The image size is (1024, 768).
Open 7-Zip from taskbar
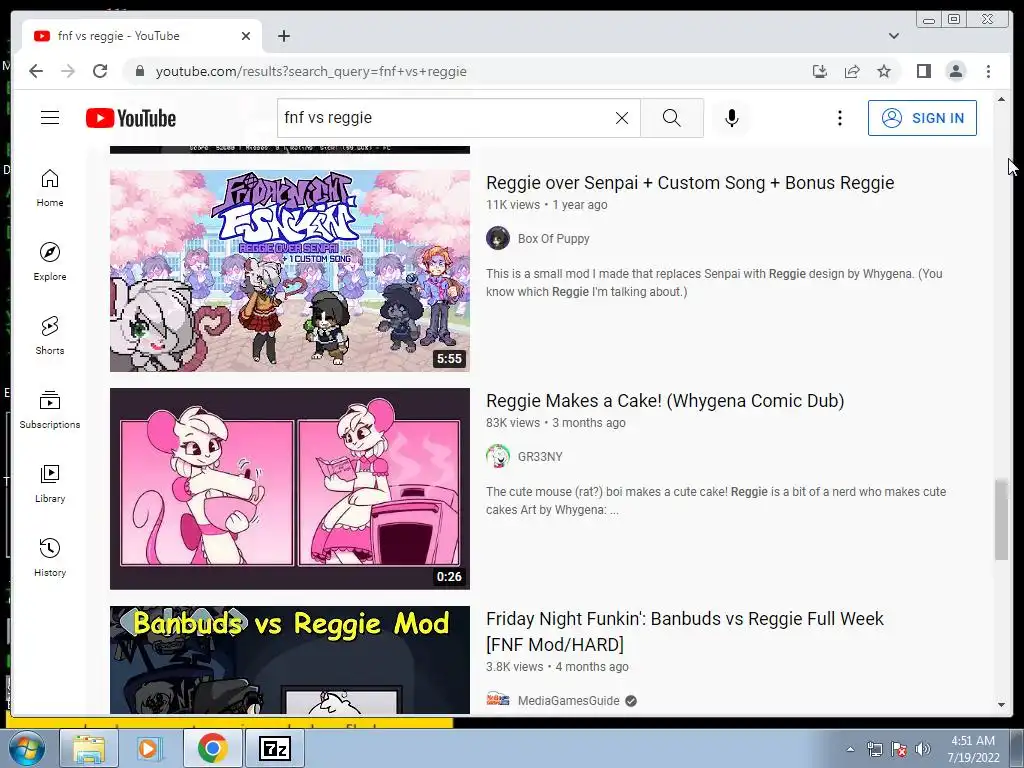coord(274,748)
